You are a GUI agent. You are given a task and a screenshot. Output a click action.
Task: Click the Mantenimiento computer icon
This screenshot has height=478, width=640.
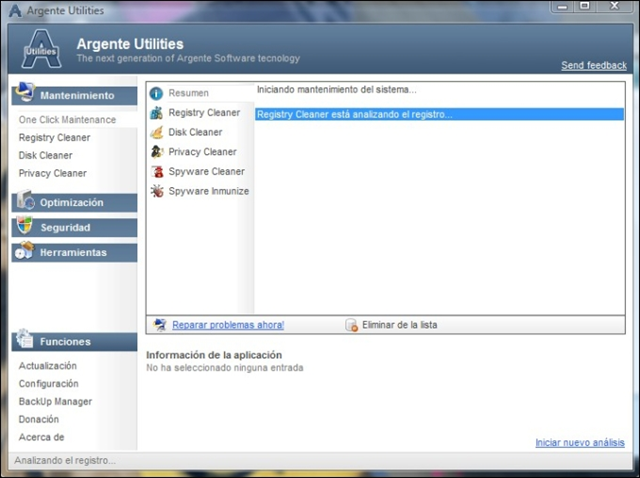(x=25, y=92)
